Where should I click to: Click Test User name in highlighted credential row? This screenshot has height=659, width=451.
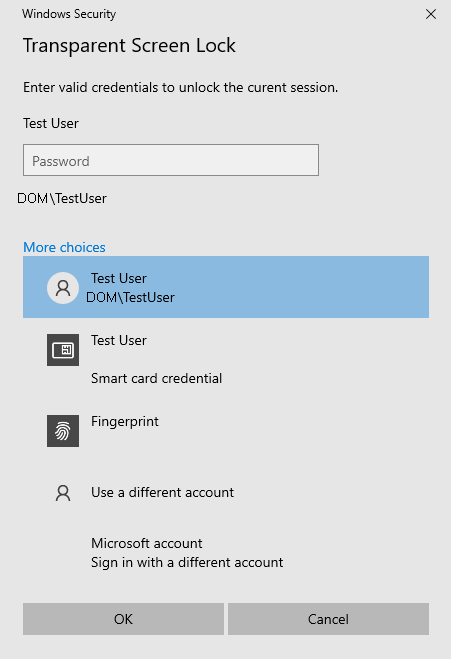tap(119, 278)
